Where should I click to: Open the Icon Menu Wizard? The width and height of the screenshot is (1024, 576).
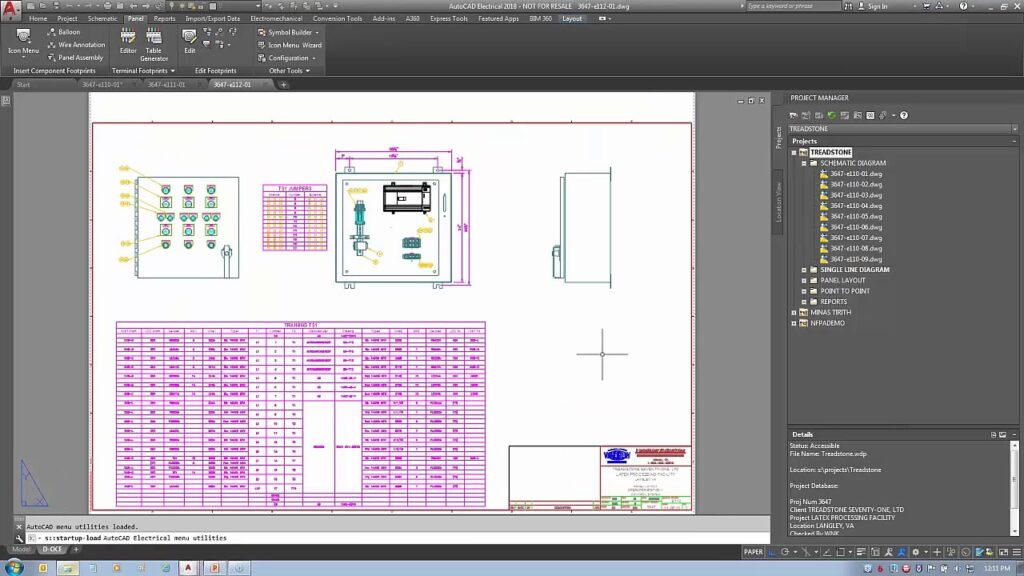pyautogui.click(x=289, y=45)
